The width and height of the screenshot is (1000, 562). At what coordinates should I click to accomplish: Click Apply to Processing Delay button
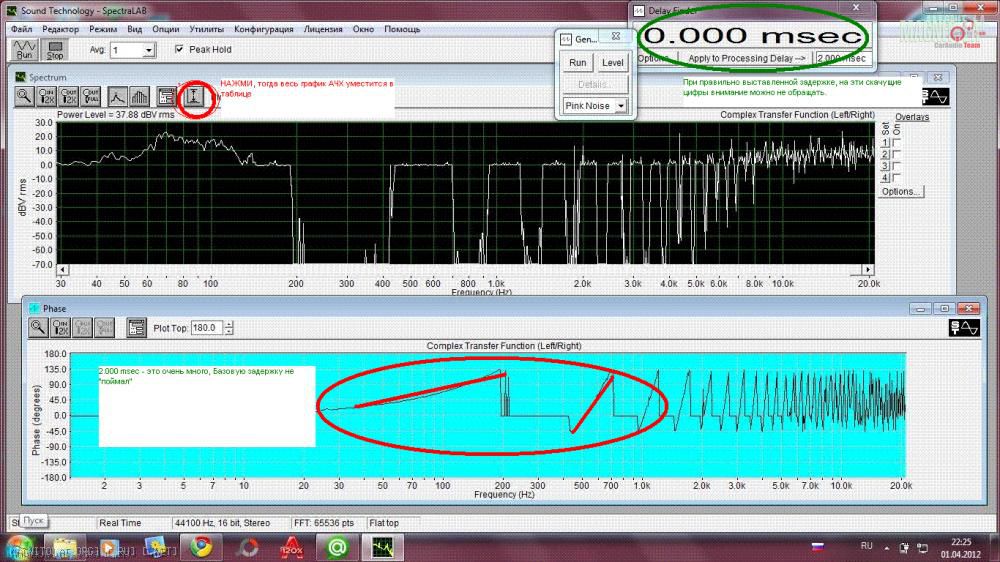[x=746, y=58]
